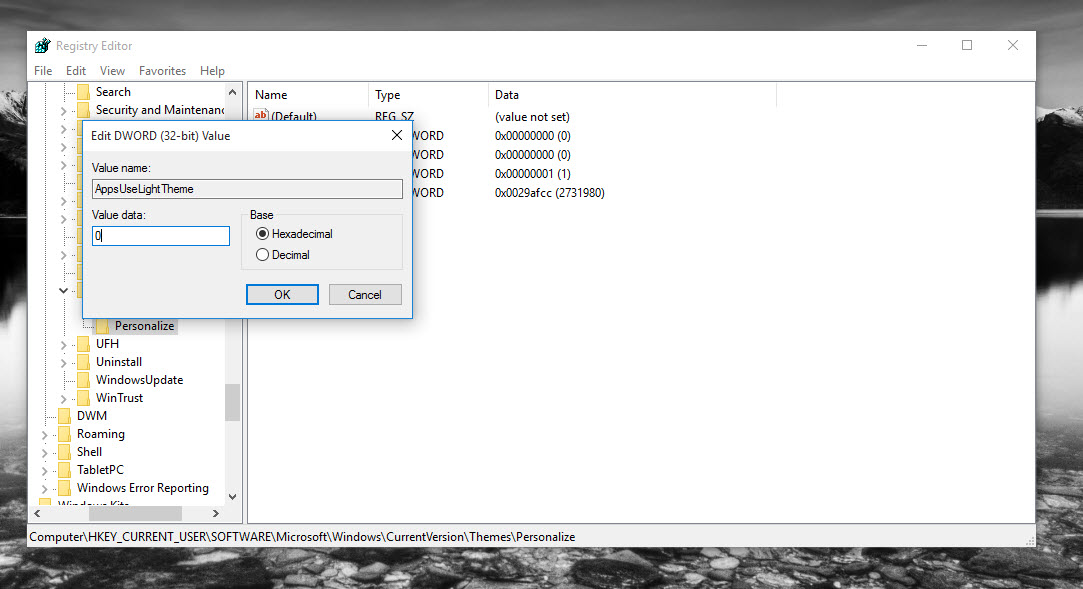Image resolution: width=1083 pixels, height=589 pixels.
Task: Click the Personalize folder icon
Action: (x=102, y=326)
